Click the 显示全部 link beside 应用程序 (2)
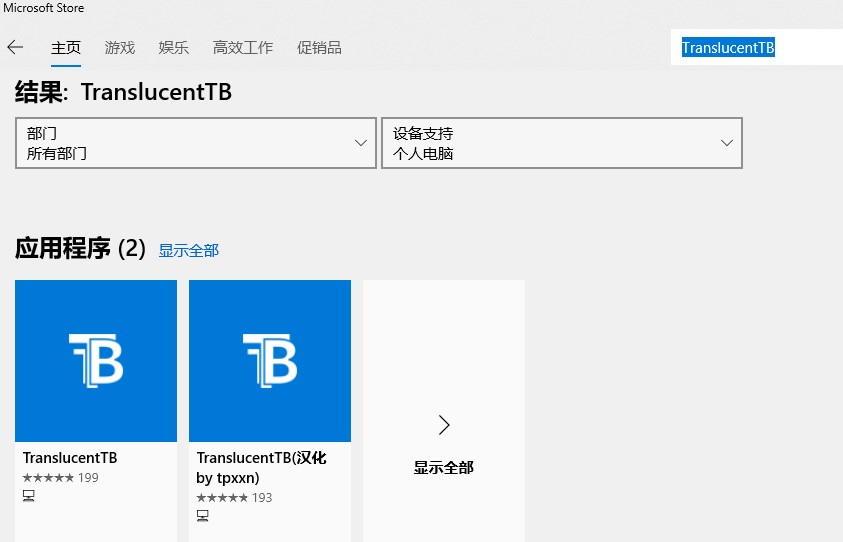843x542 pixels. [188, 251]
